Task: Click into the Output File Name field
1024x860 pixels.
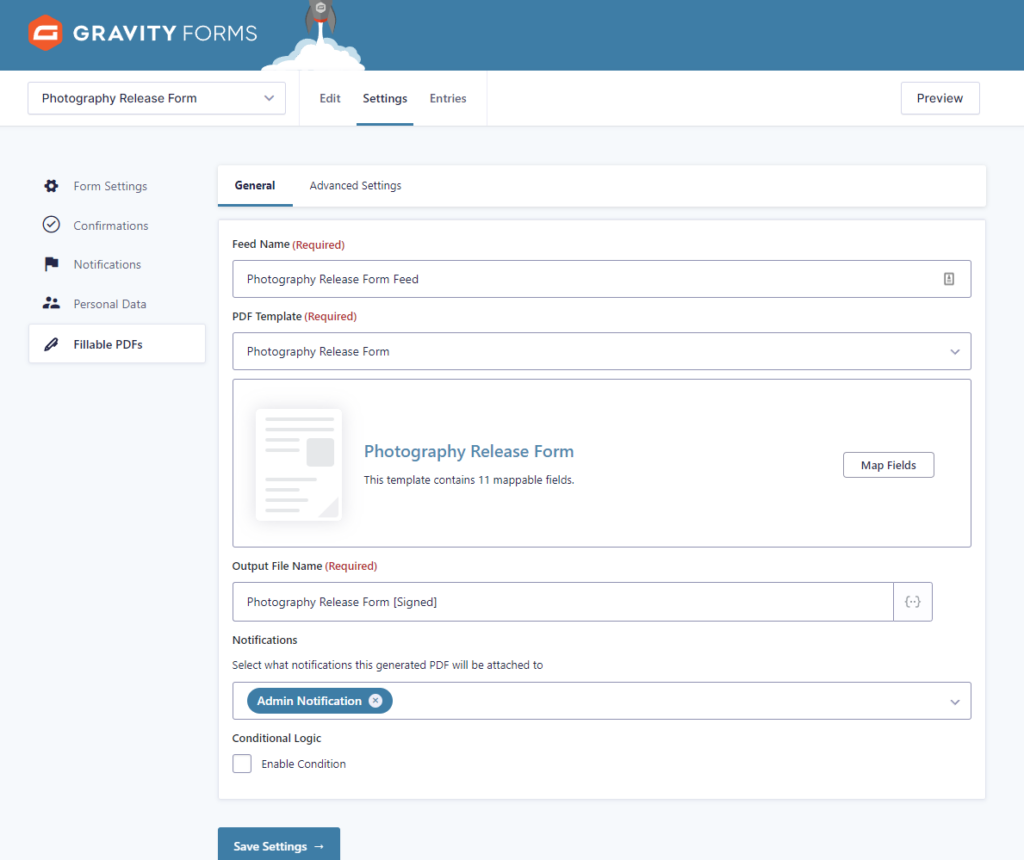Action: click(563, 601)
